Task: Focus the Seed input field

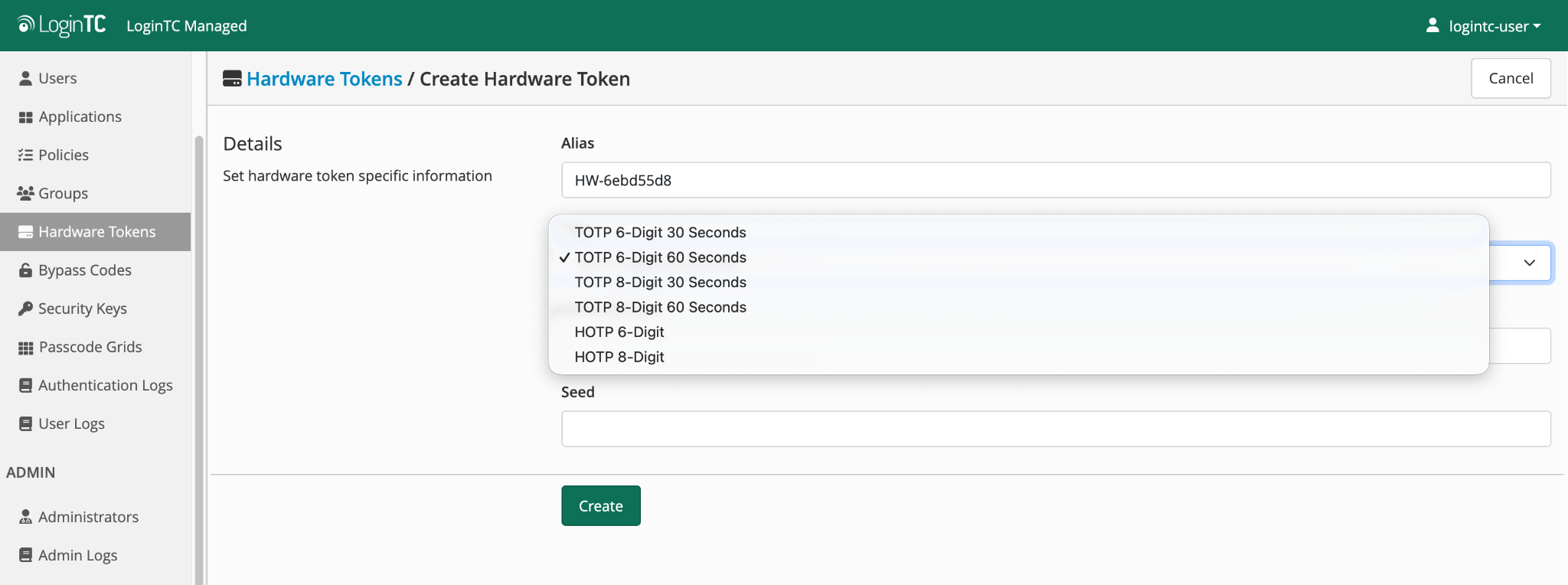Action: (x=1056, y=429)
